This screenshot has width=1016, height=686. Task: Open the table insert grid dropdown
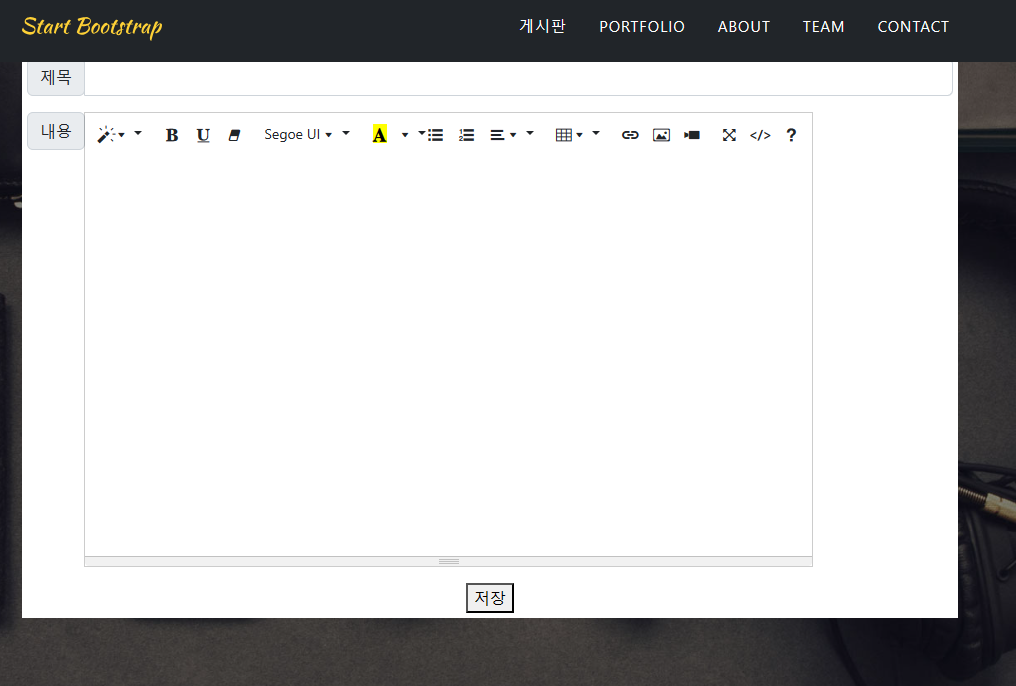[x=570, y=135]
